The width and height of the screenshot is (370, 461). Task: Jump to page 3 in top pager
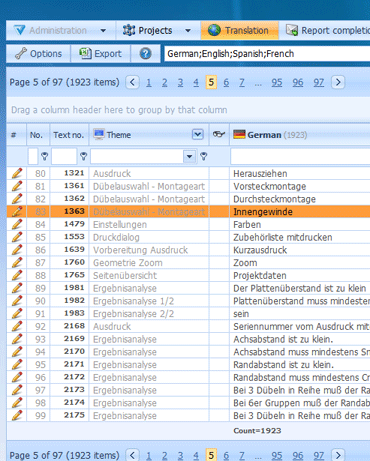[180, 82]
